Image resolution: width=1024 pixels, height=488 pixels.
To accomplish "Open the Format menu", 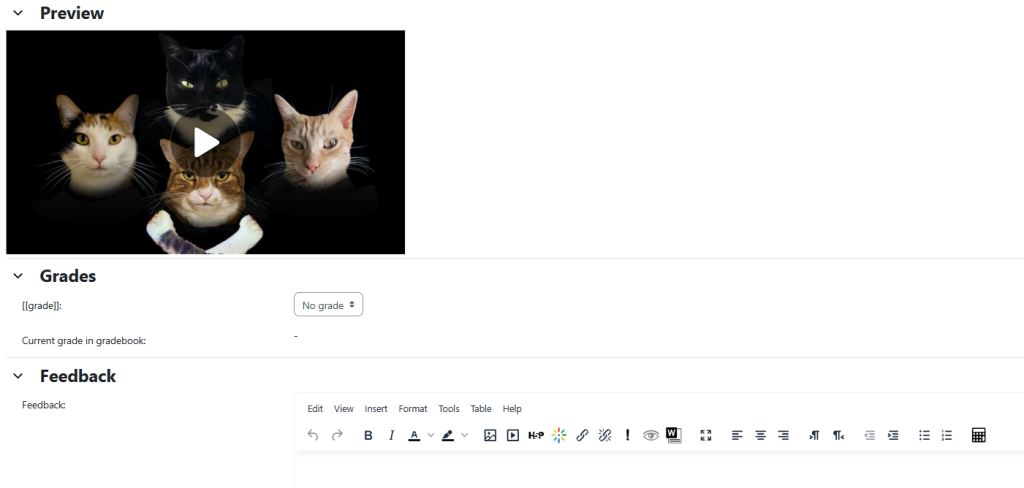I will tap(412, 409).
